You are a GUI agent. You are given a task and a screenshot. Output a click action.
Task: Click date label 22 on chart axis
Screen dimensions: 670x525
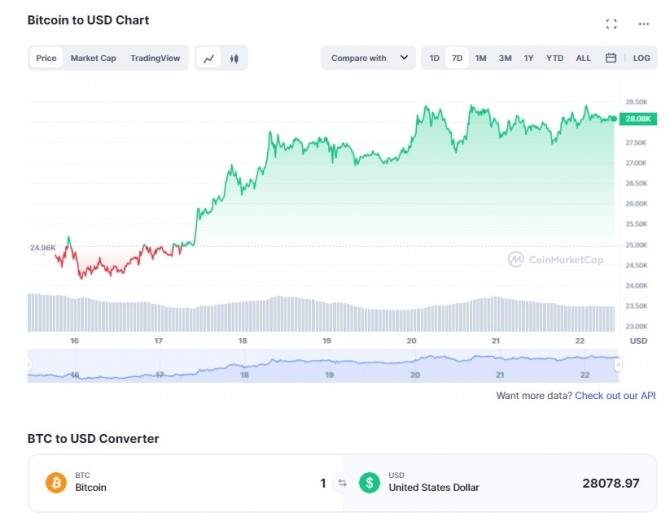pos(579,341)
